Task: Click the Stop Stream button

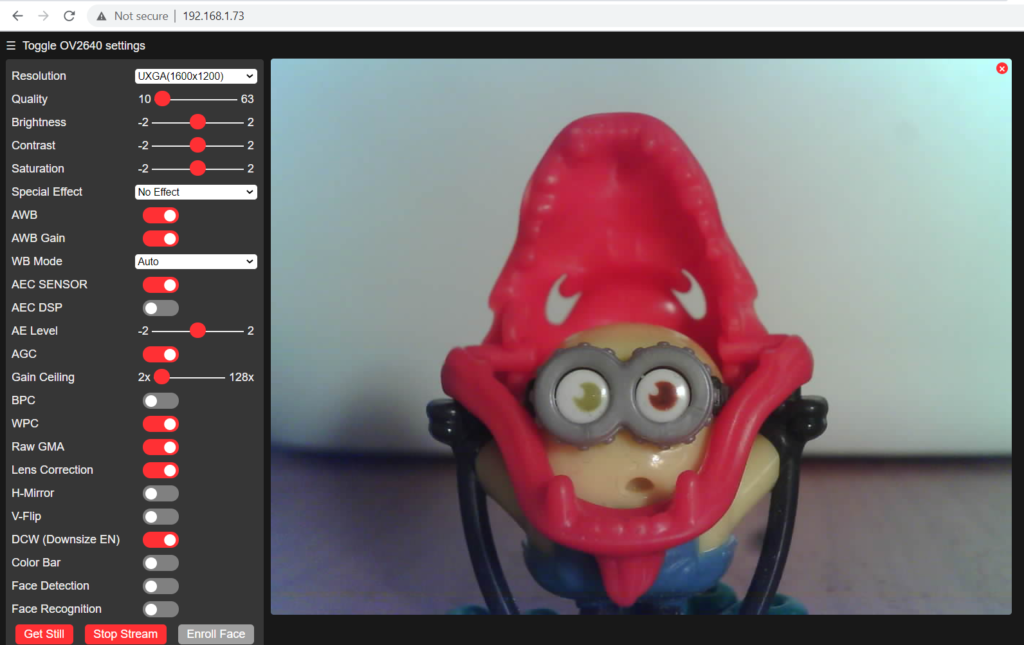Action: (x=125, y=634)
